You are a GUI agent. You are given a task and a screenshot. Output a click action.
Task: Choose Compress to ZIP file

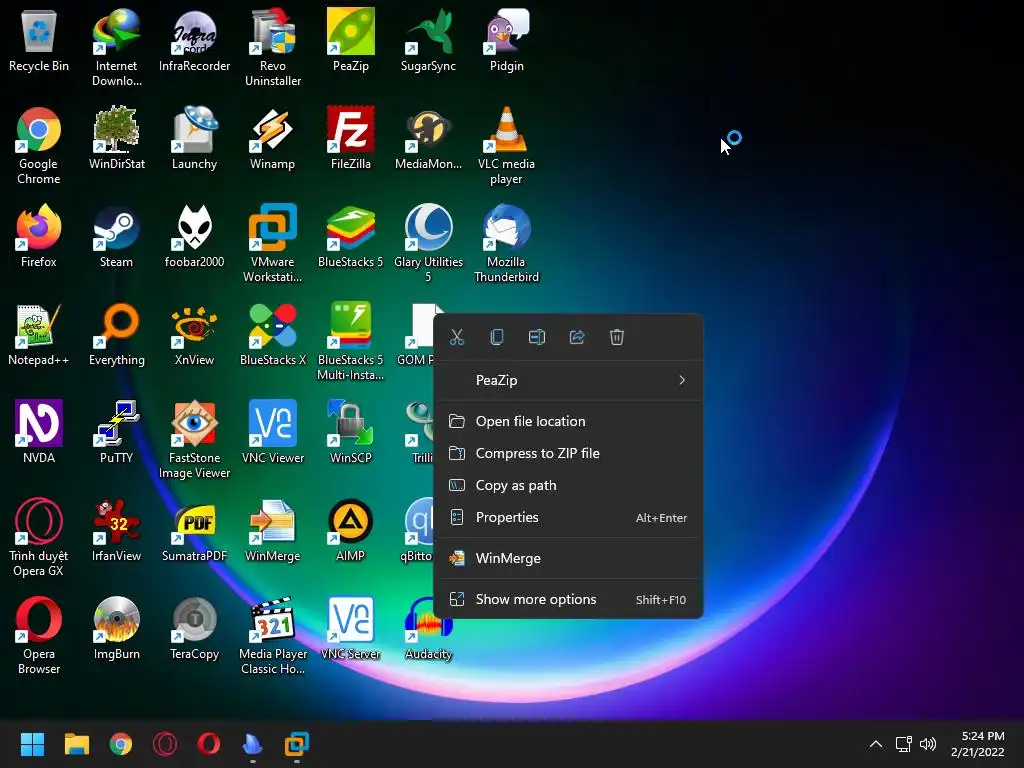coord(568,453)
